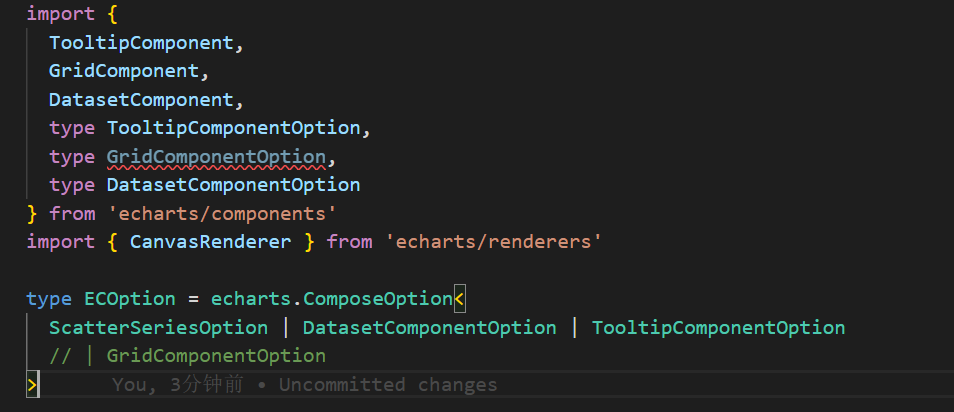Click the ScatterSeriesOption type
Viewport: 954px width, 412px height.
pos(158,327)
